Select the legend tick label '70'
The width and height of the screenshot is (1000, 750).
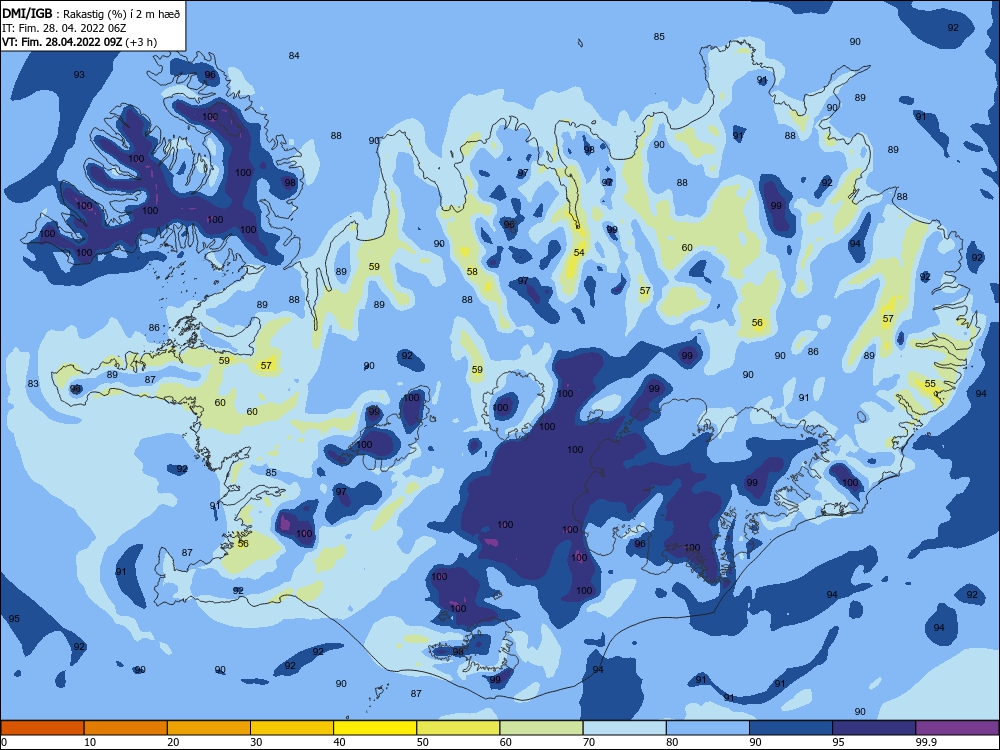[x=589, y=742]
